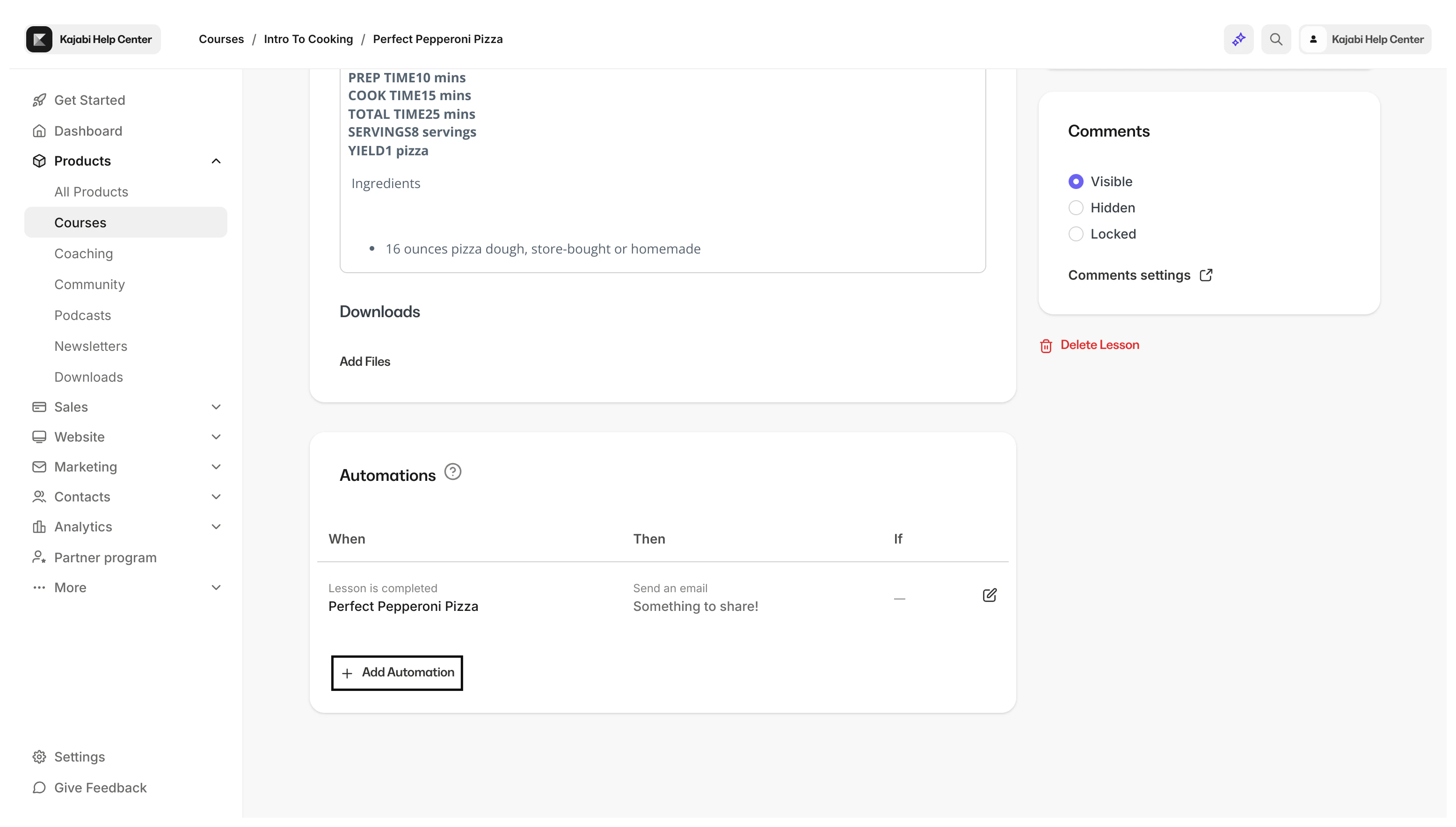The height and width of the screenshot is (827, 1456).
Task: Edit the automation using the pencil icon
Action: pyautogui.click(x=989, y=595)
